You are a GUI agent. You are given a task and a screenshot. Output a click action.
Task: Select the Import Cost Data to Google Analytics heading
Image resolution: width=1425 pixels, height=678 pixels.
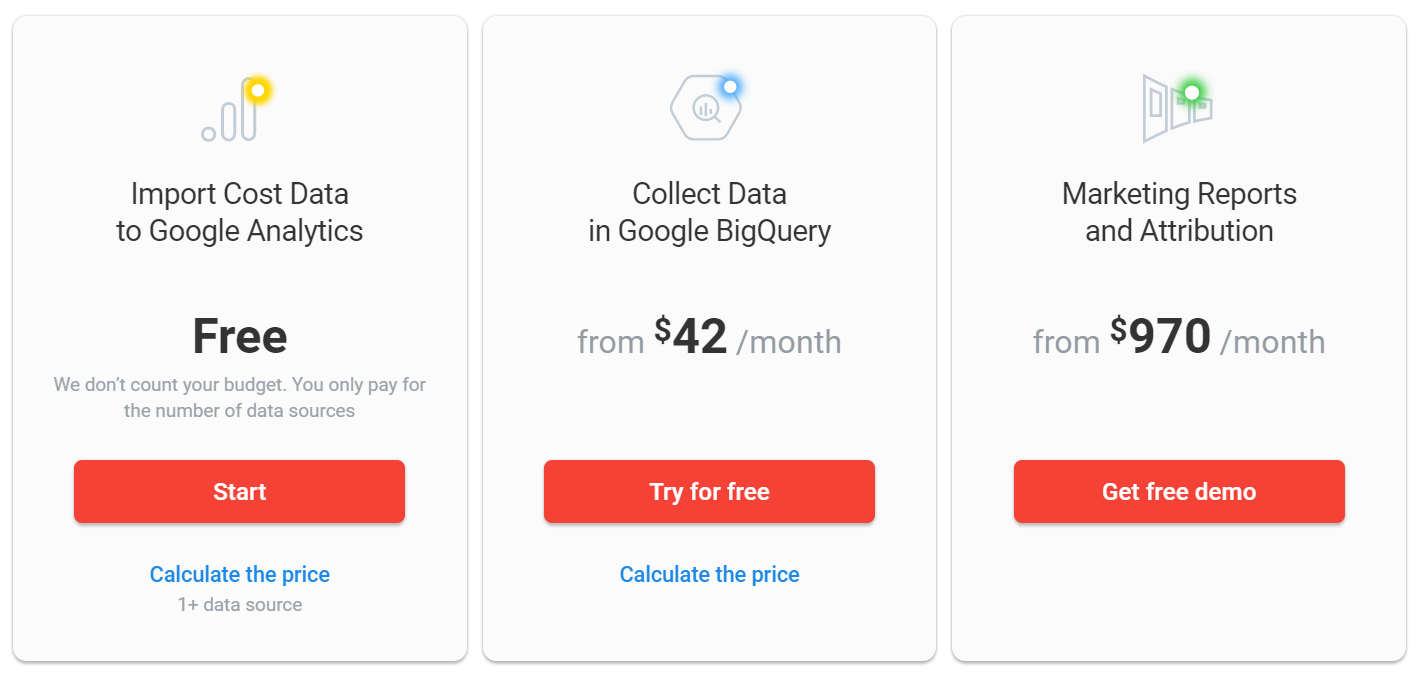point(240,212)
